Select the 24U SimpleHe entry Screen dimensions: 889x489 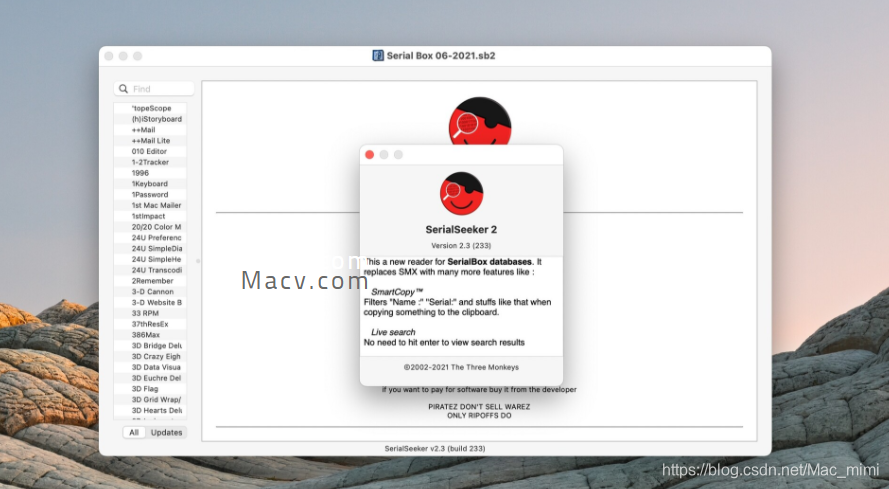[150, 259]
